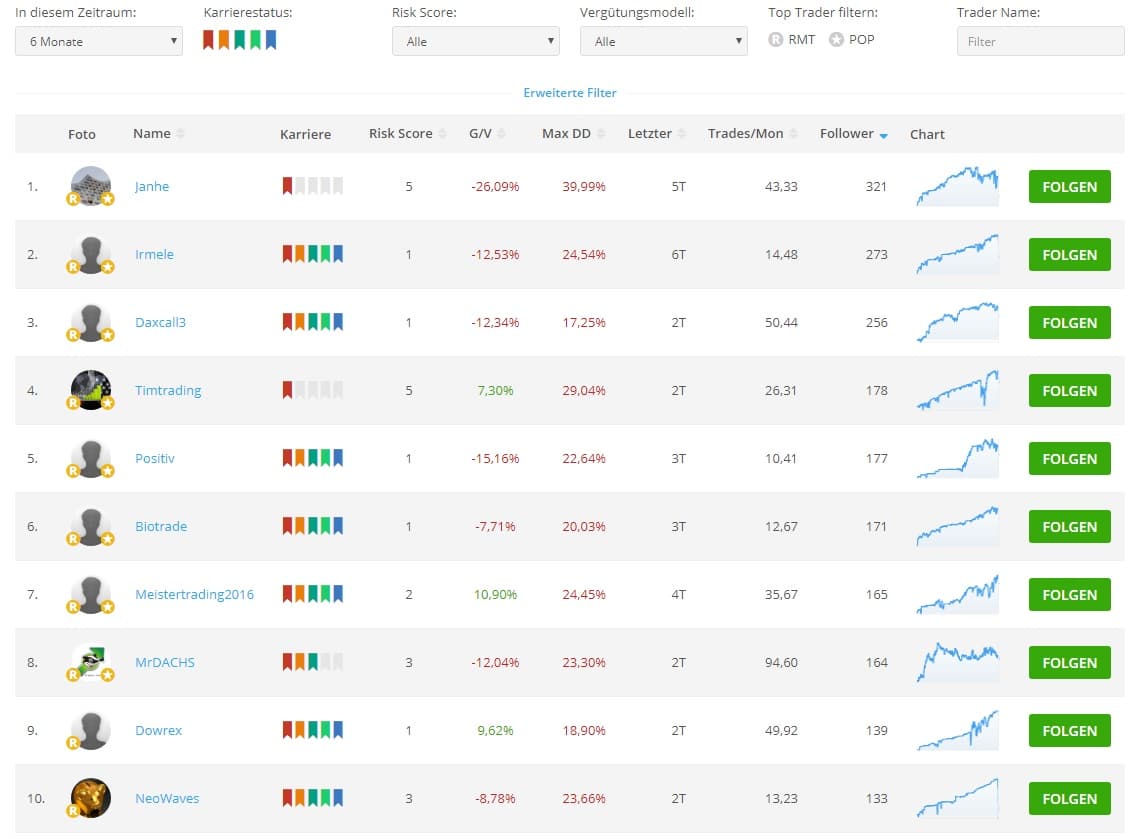Select the orange career status ribbon filter
Image resolution: width=1129 pixels, height=839 pixels.
[224, 40]
